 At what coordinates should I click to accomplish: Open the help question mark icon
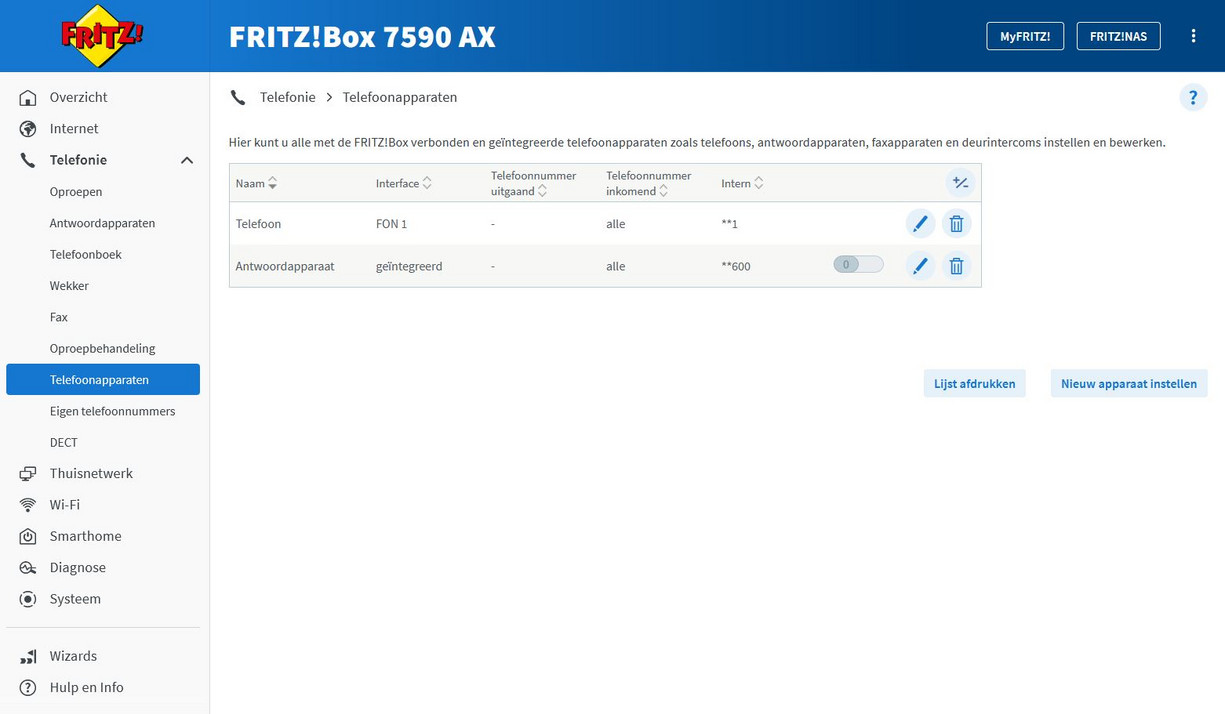[1193, 97]
